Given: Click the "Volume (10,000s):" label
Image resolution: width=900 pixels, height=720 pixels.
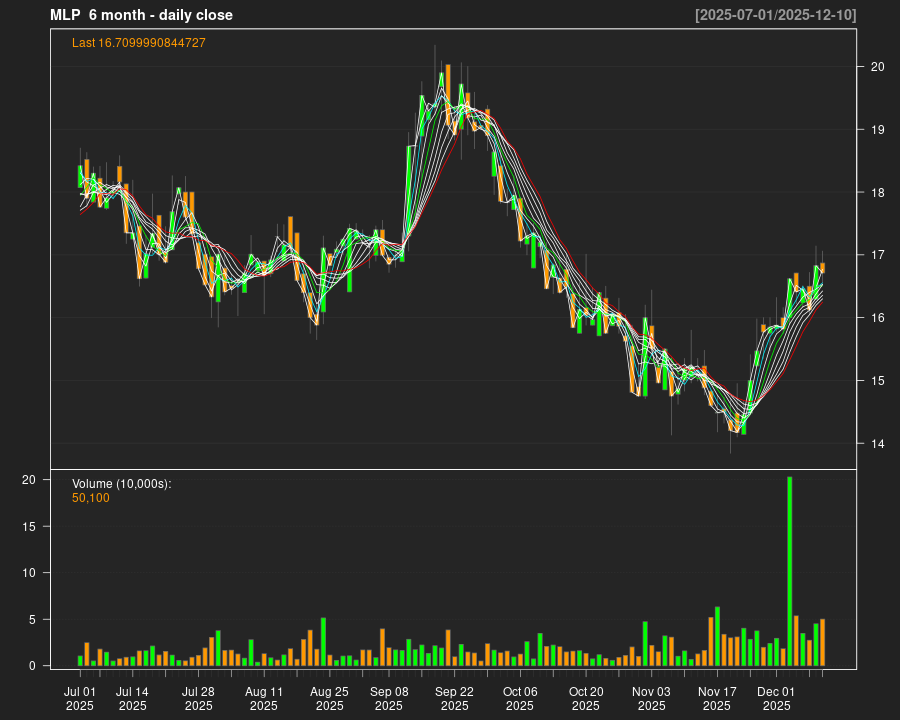Looking at the screenshot, I should point(122,484).
